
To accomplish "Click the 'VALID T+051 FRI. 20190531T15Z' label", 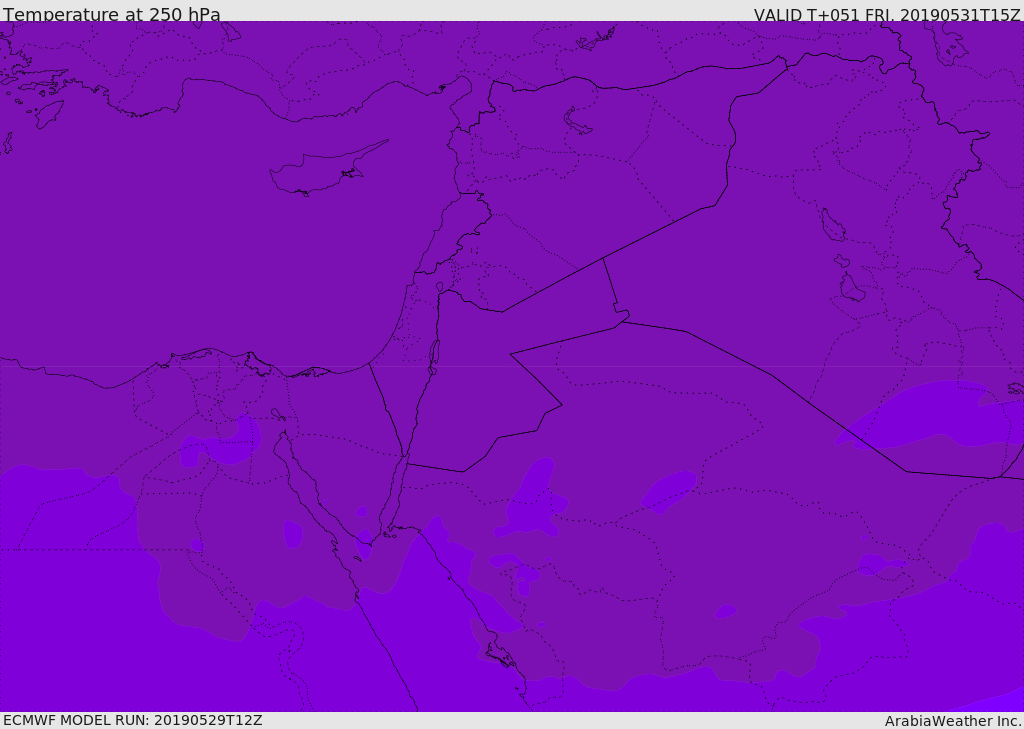I will click(886, 15).
